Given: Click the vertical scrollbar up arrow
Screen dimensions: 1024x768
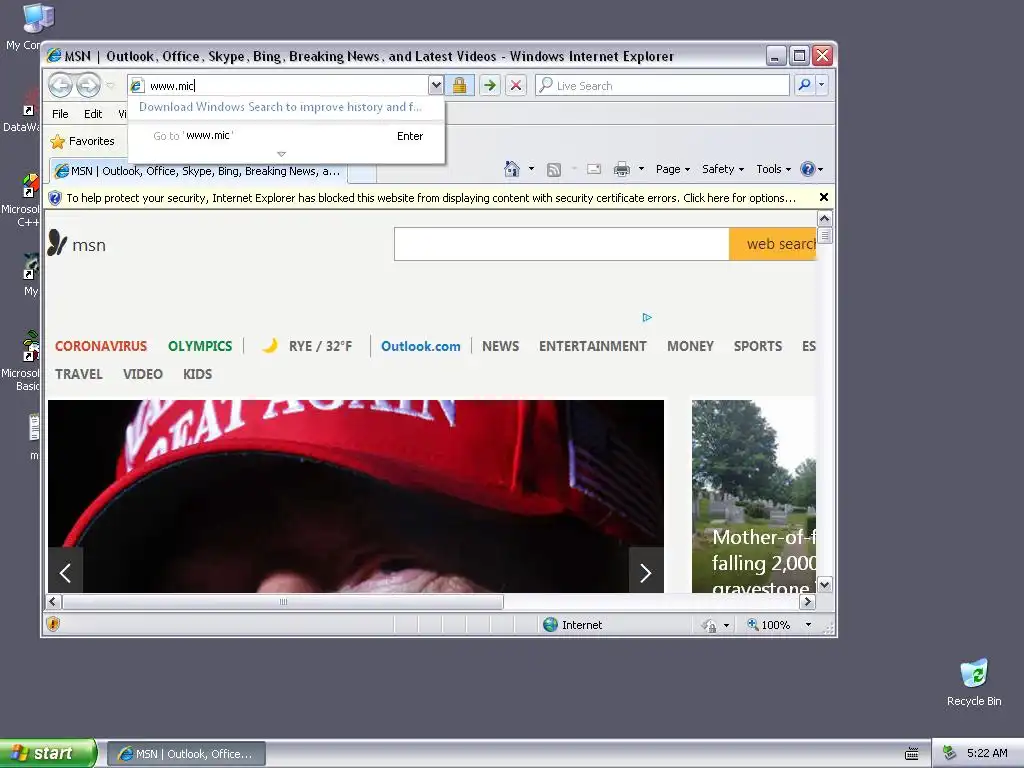Looking at the screenshot, I should point(825,218).
